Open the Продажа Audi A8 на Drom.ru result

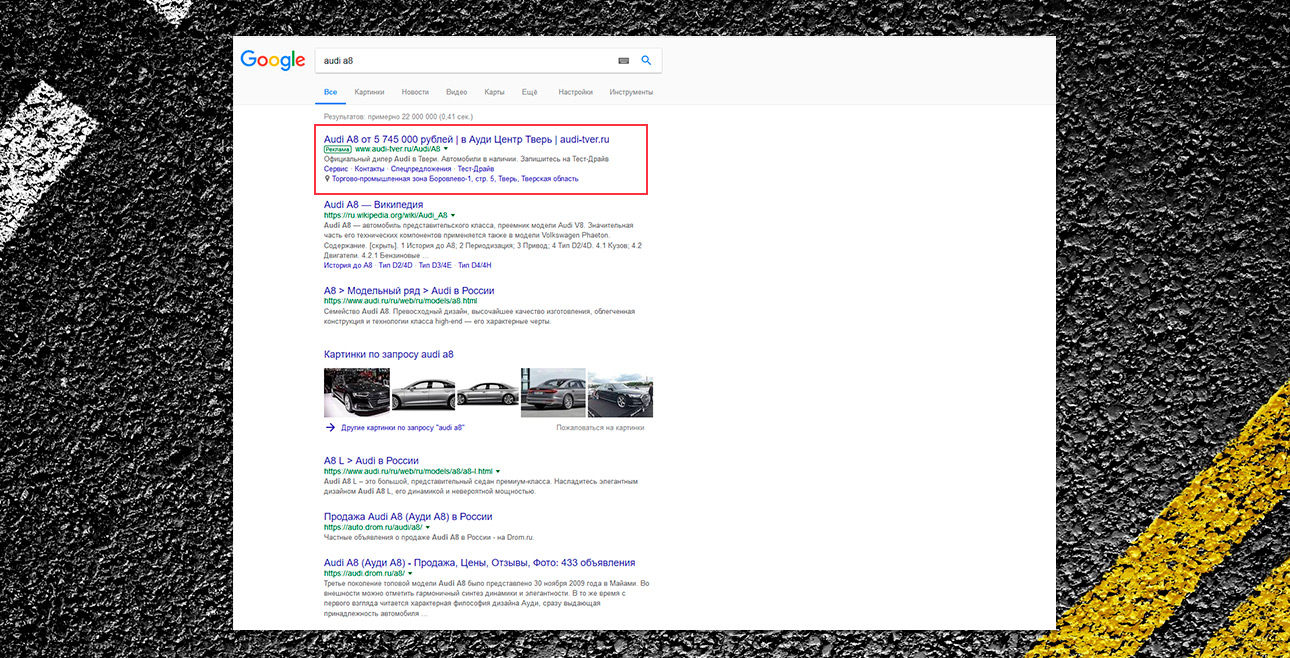click(x=406, y=515)
